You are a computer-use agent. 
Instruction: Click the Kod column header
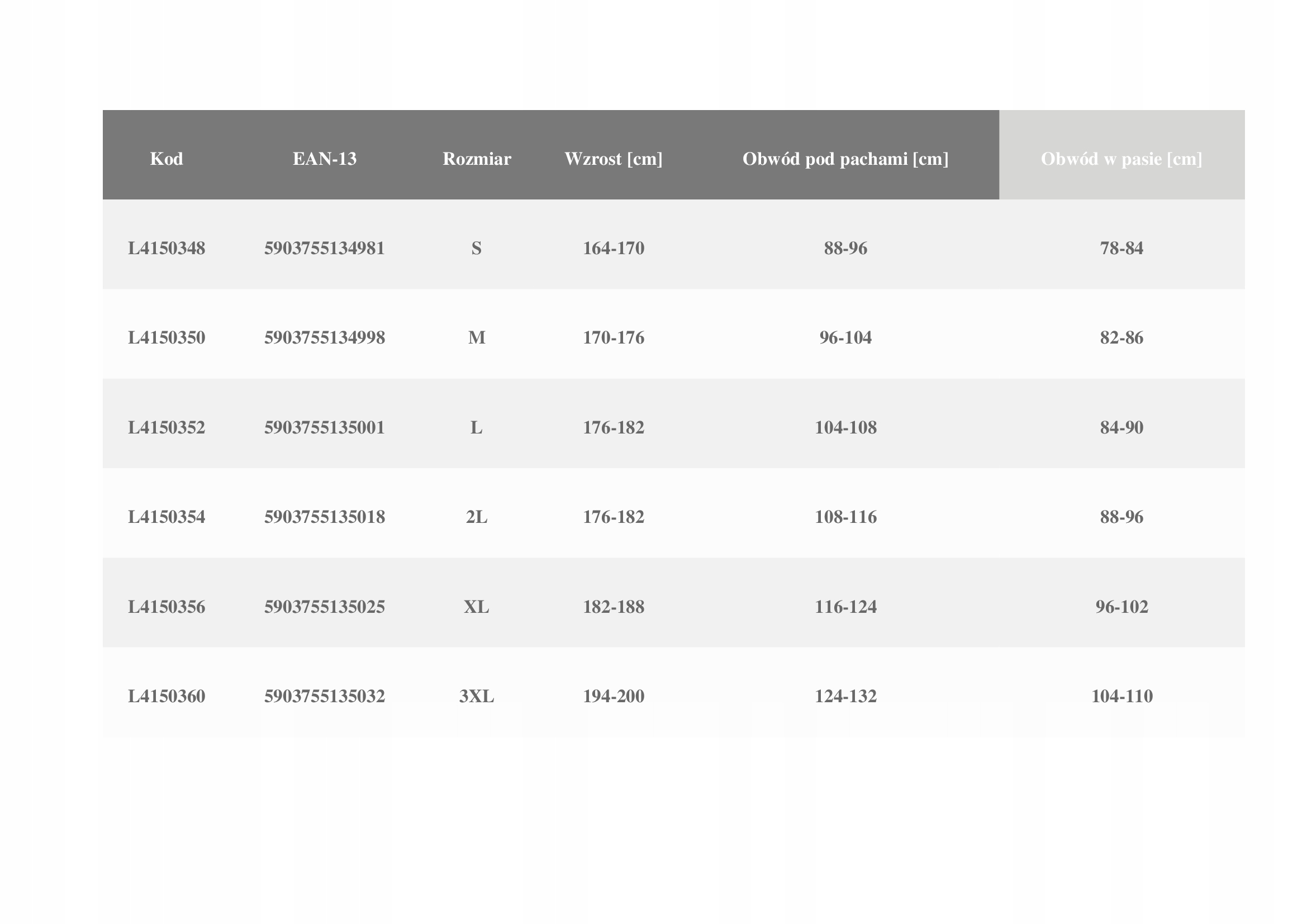pos(166,159)
